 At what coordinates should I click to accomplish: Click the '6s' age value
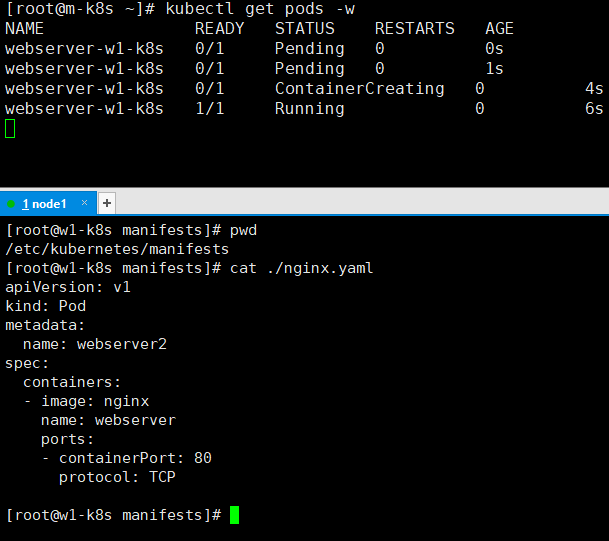point(594,109)
